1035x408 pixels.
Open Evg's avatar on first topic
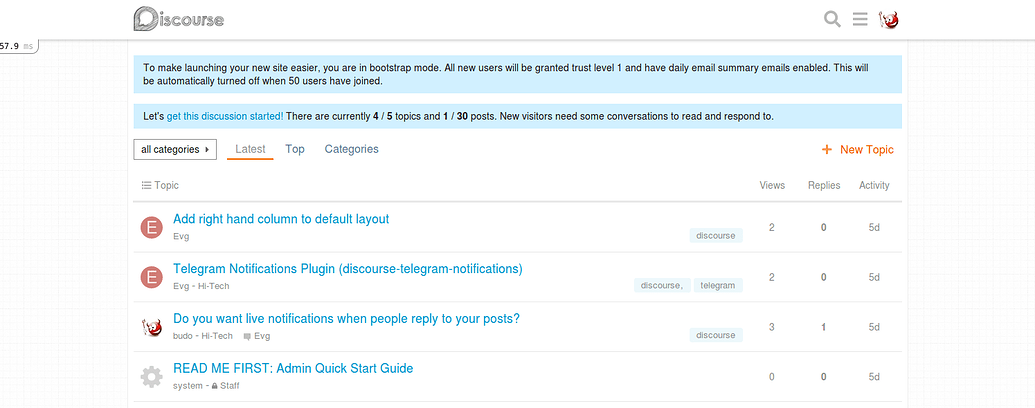[151, 227]
